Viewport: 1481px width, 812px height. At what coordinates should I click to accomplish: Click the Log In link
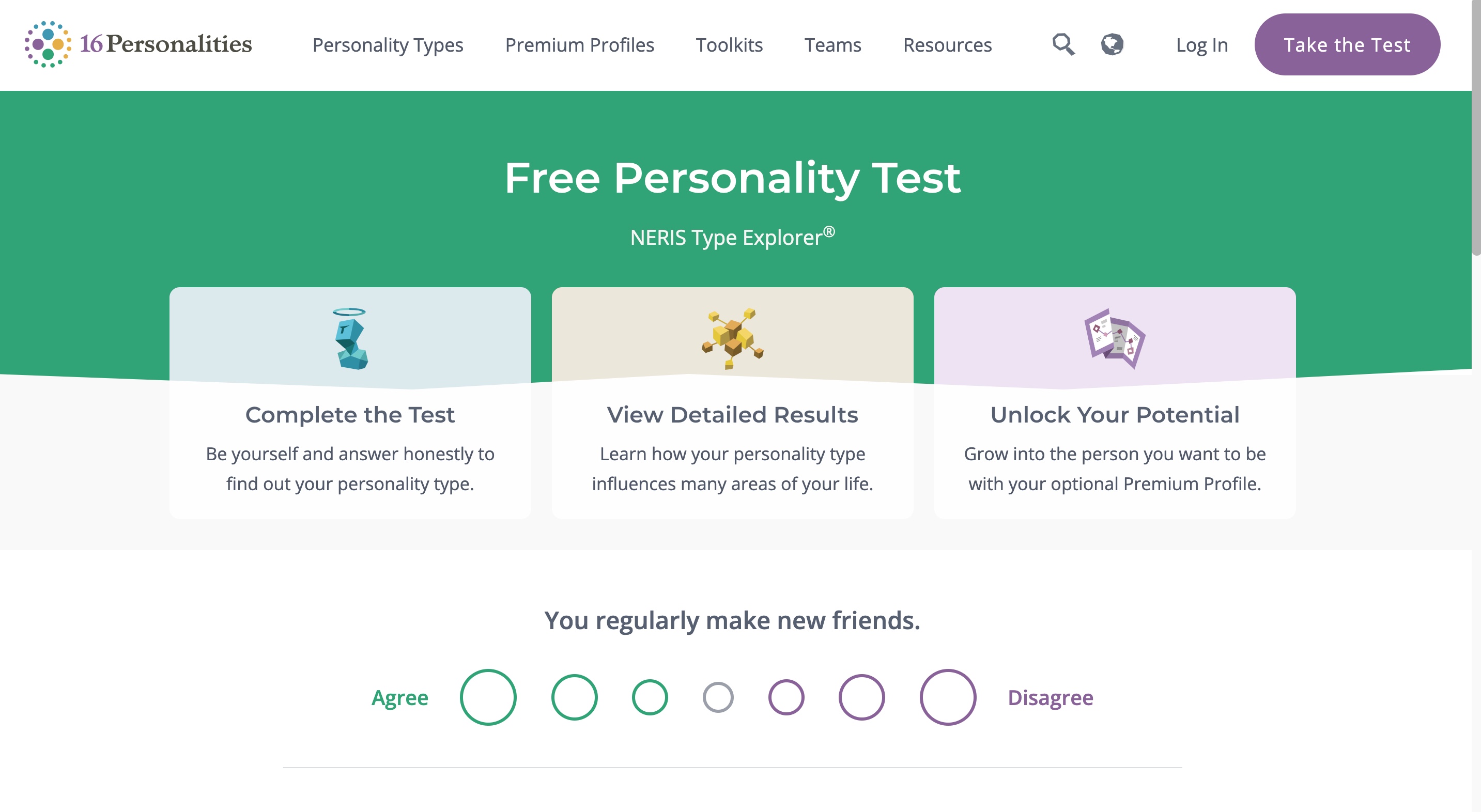(x=1201, y=45)
